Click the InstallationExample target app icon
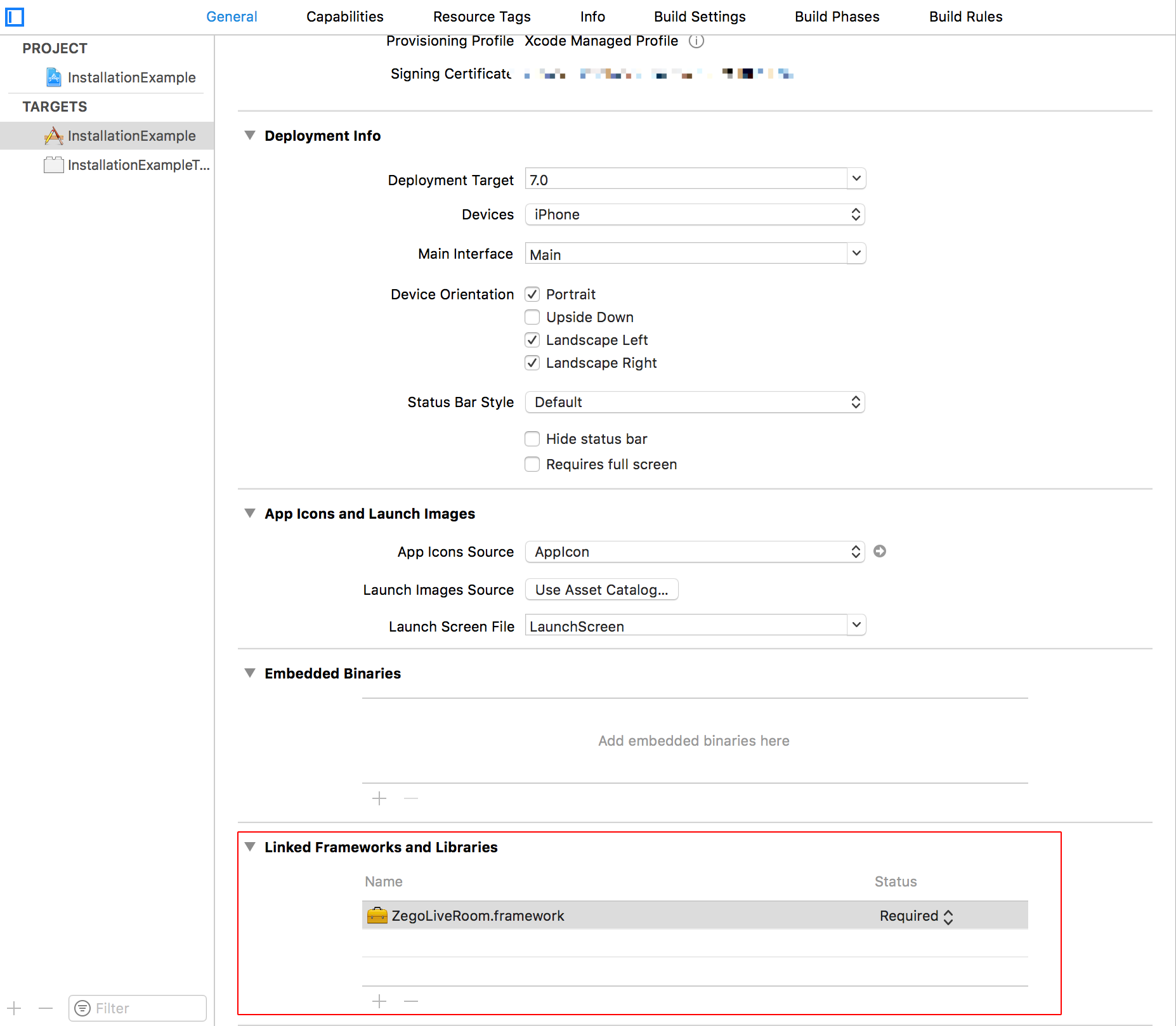 pos(53,136)
